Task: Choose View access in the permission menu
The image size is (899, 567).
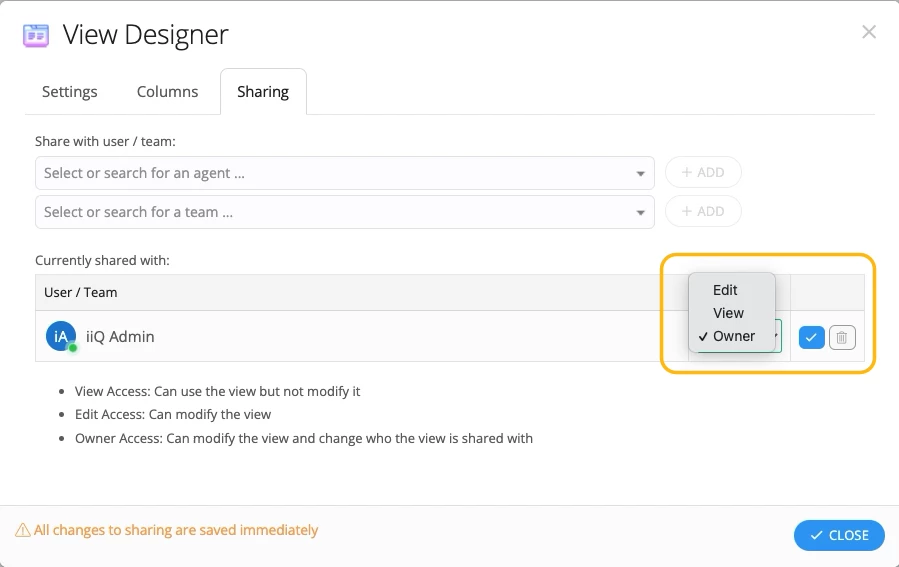Action: (x=728, y=313)
